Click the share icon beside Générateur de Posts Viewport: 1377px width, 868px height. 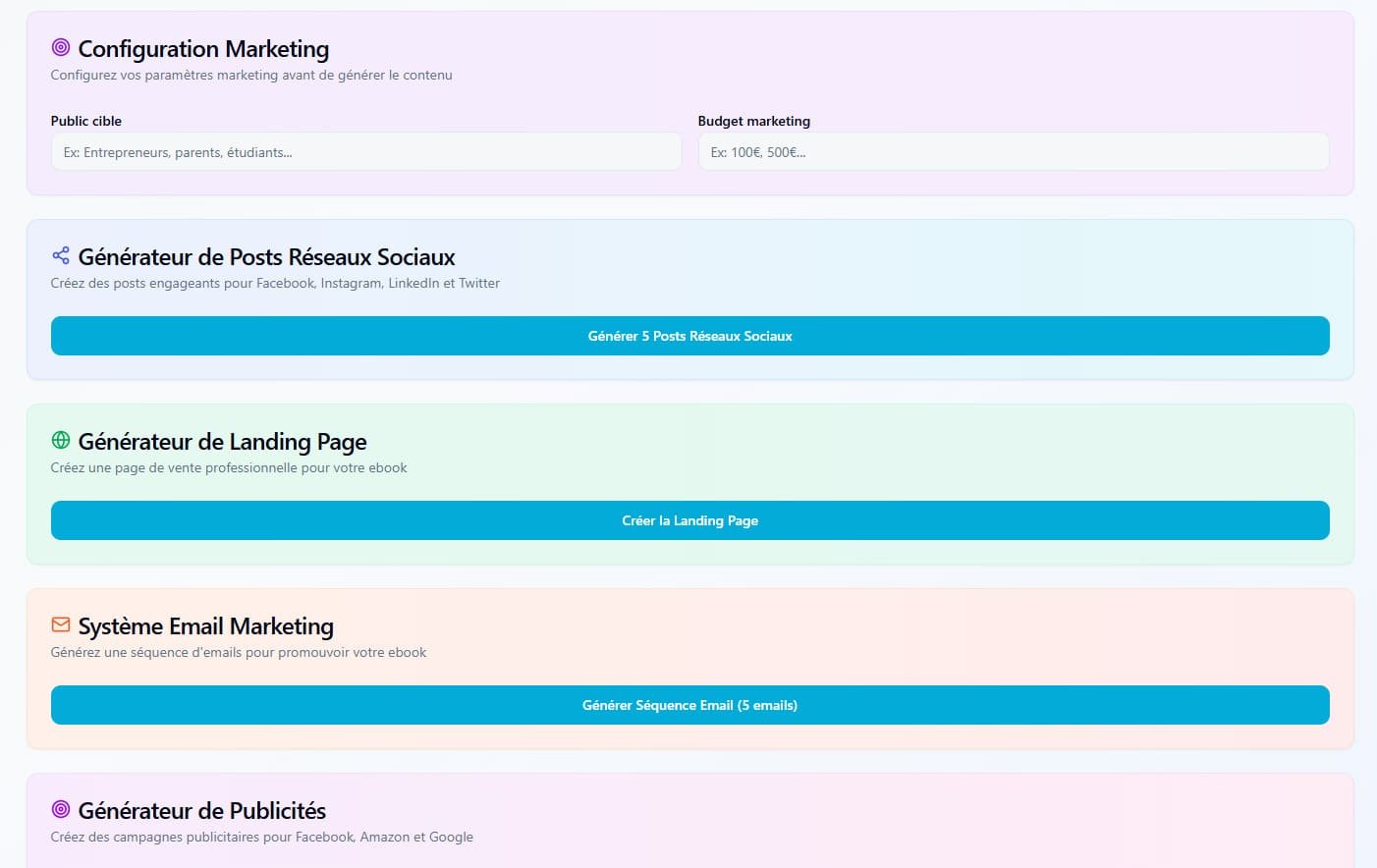(61, 255)
